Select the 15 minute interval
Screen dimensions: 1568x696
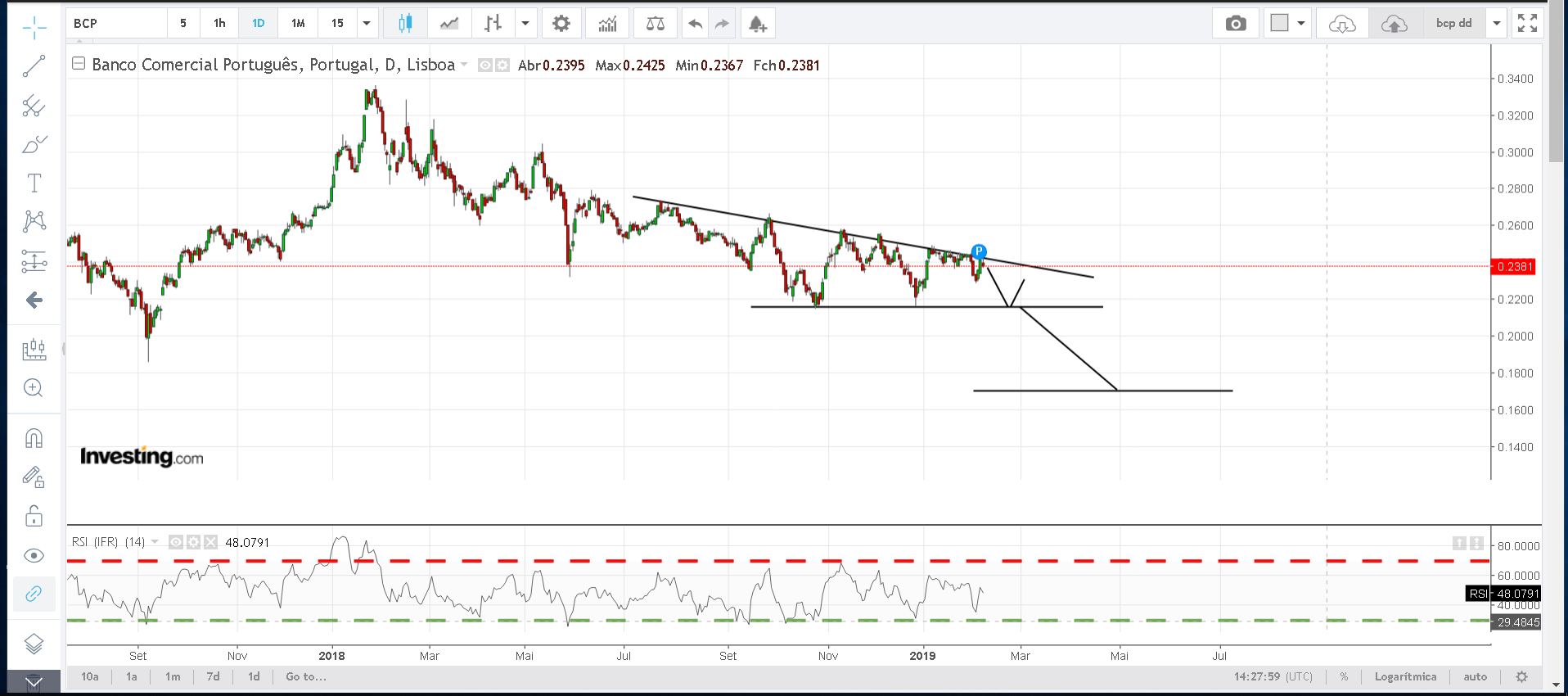click(337, 24)
